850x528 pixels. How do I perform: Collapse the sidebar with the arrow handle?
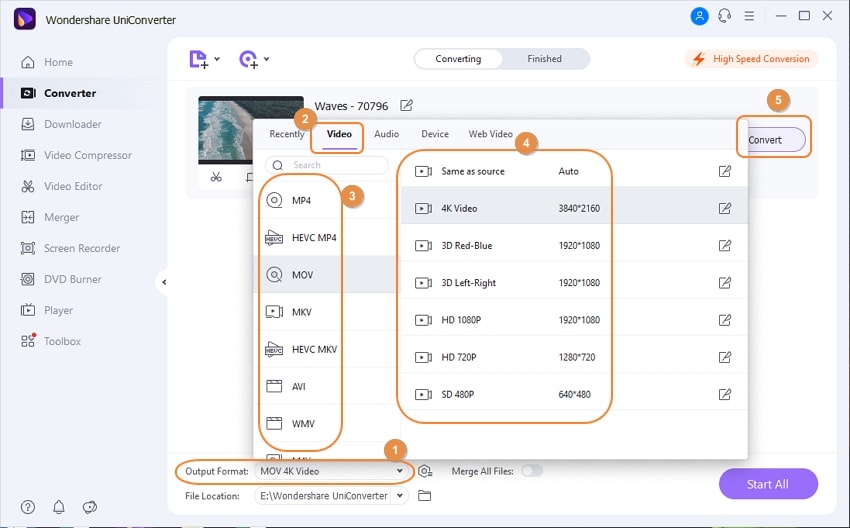163,282
